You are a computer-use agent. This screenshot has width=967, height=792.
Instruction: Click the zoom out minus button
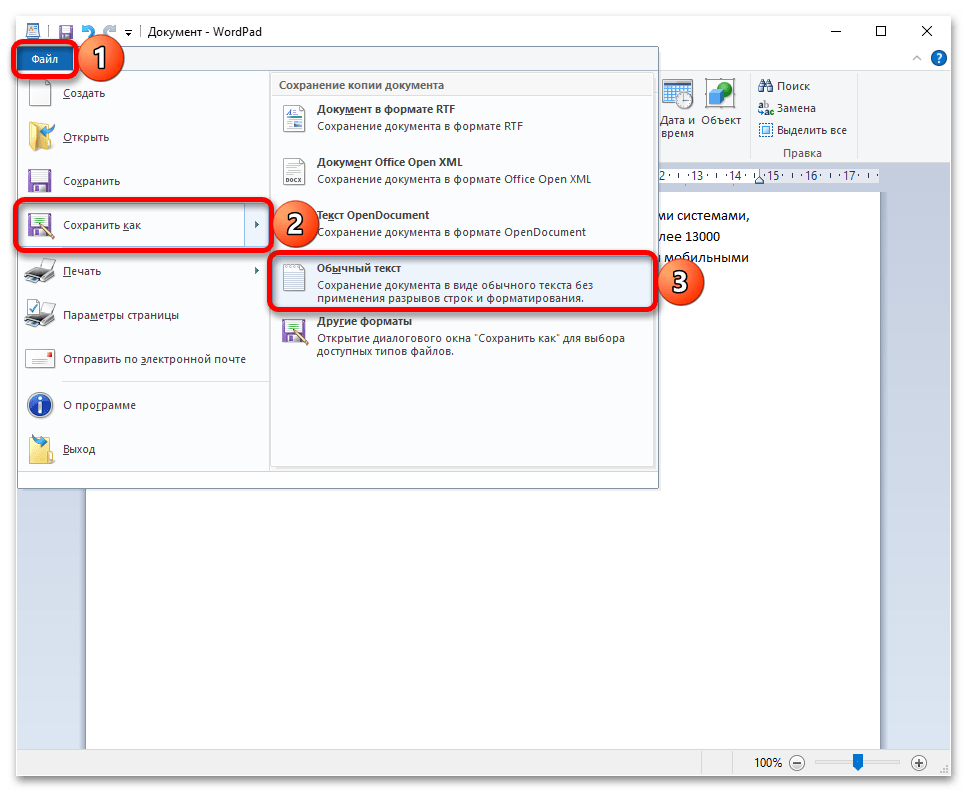797,763
